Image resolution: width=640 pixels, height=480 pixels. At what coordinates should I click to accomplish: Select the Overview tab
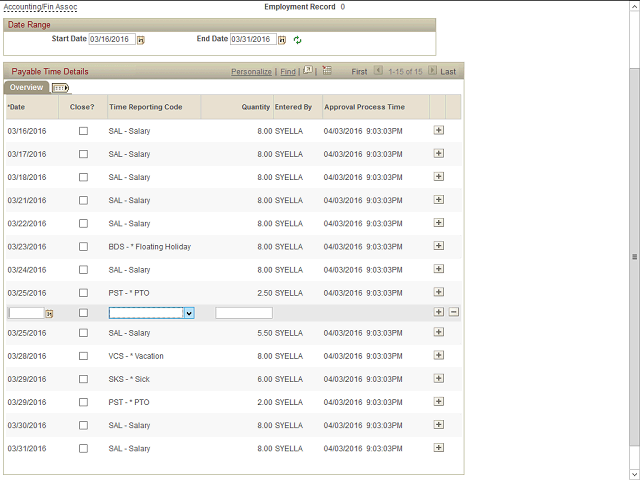[26, 88]
